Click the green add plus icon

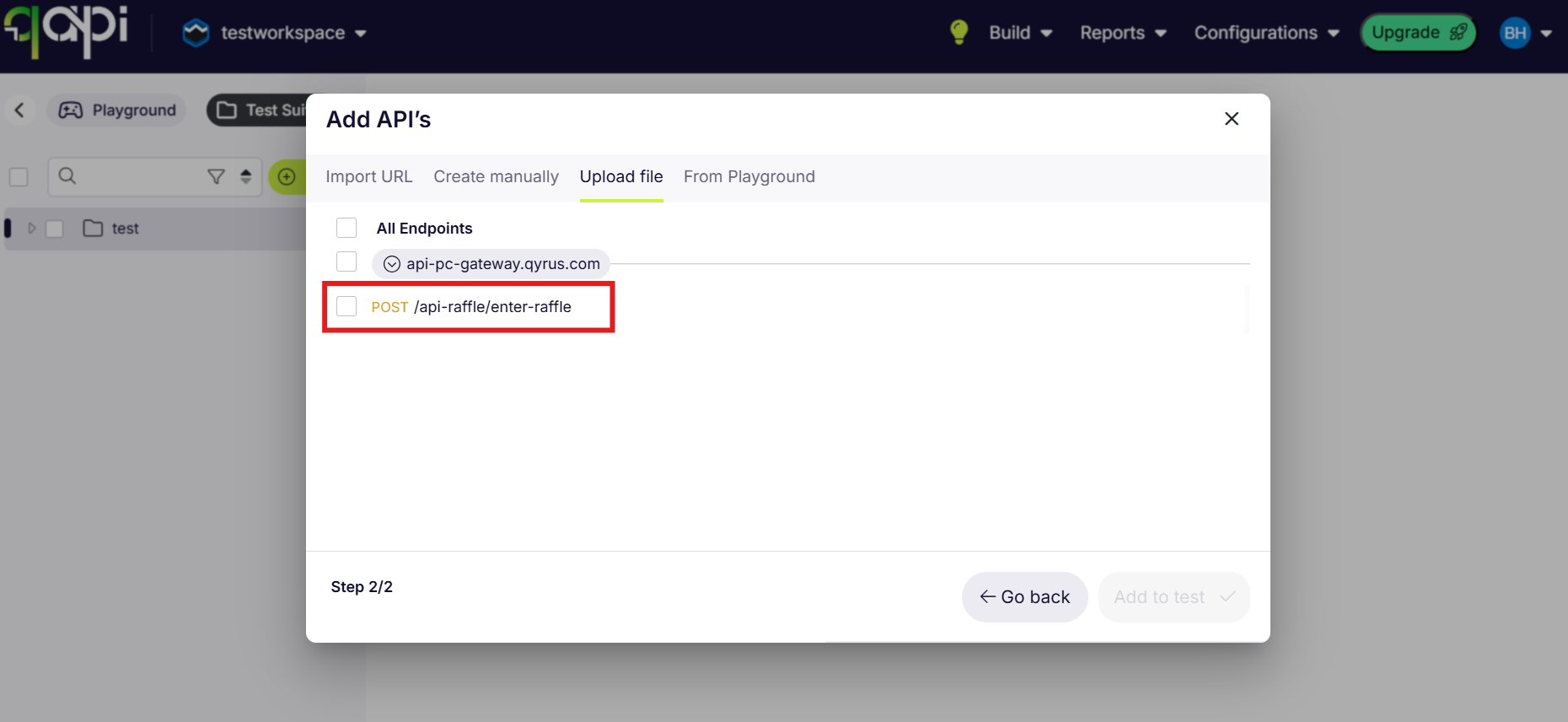pyautogui.click(x=287, y=176)
